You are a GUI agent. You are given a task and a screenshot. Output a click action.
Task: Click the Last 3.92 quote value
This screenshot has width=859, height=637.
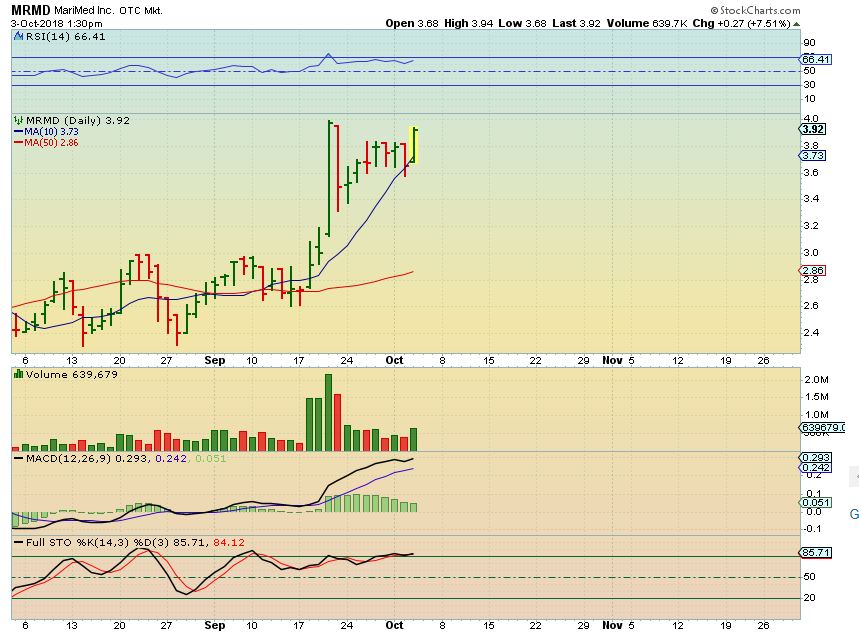pos(576,24)
